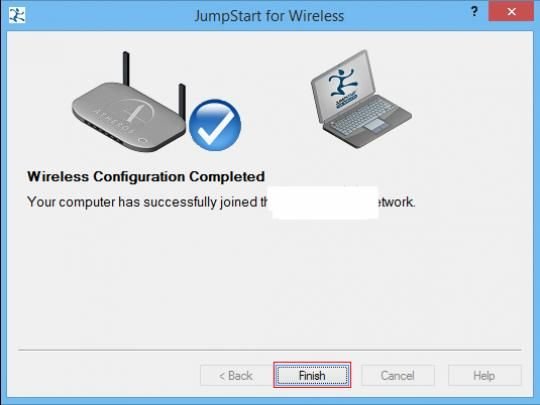
Task: Click the 'Your computer has successfully joined' message
Action: 147,202
